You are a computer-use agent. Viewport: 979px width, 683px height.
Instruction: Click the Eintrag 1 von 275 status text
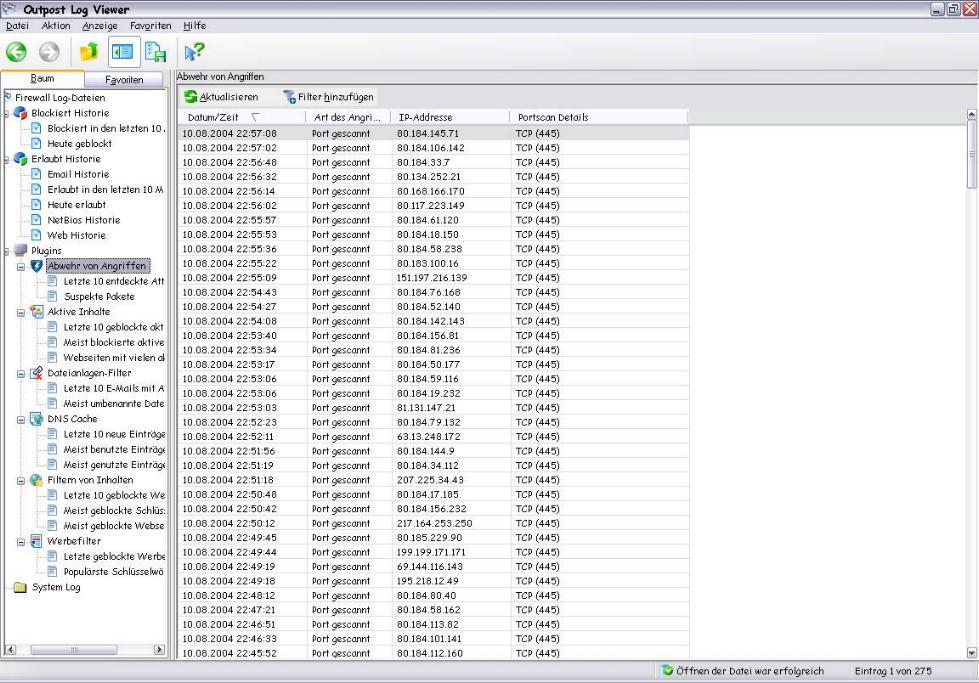(893, 671)
